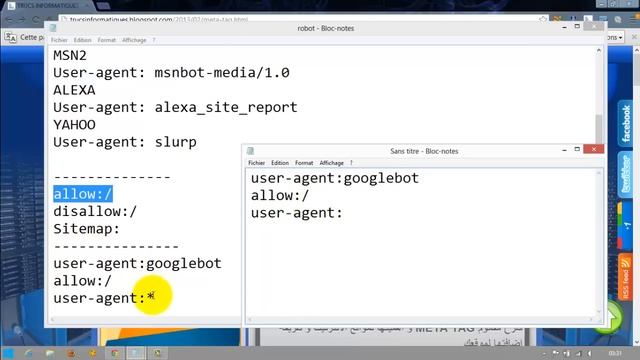This screenshot has width=640, height=360.
Task: Click the YAHOO heading line
Action: coord(74,124)
